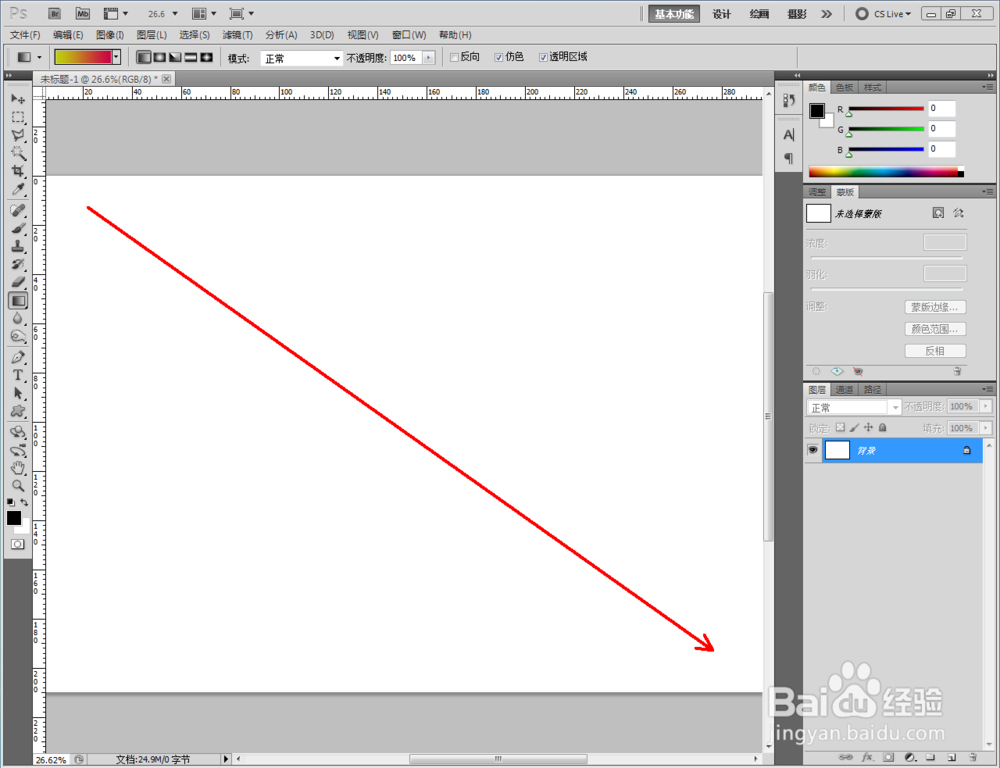
Task: Switch to the 绘画 workspace
Action: [759, 14]
